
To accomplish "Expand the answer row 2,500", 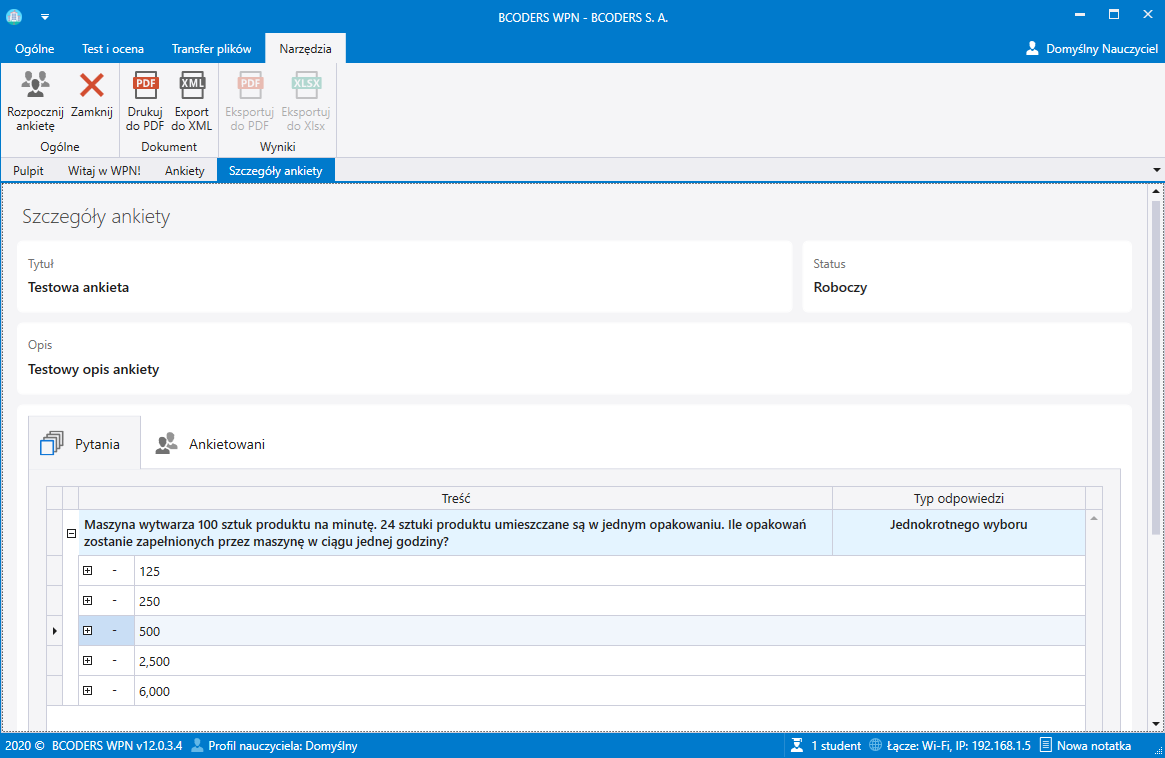I will 88,661.
